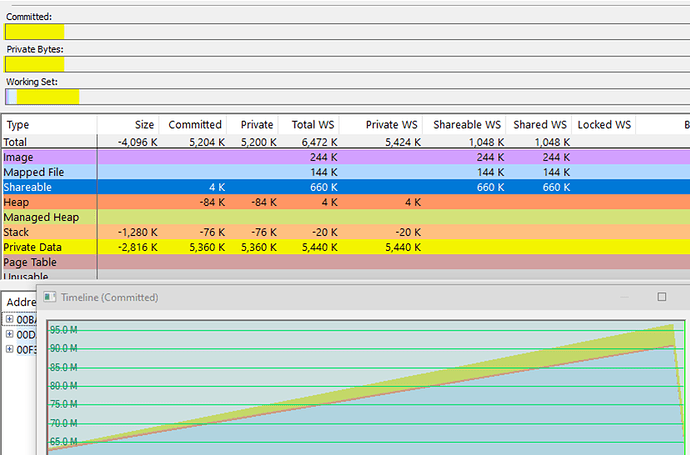Viewport: 690px width, 455px height.
Task: Click the yellow Committed usage bar
Action: [35, 32]
